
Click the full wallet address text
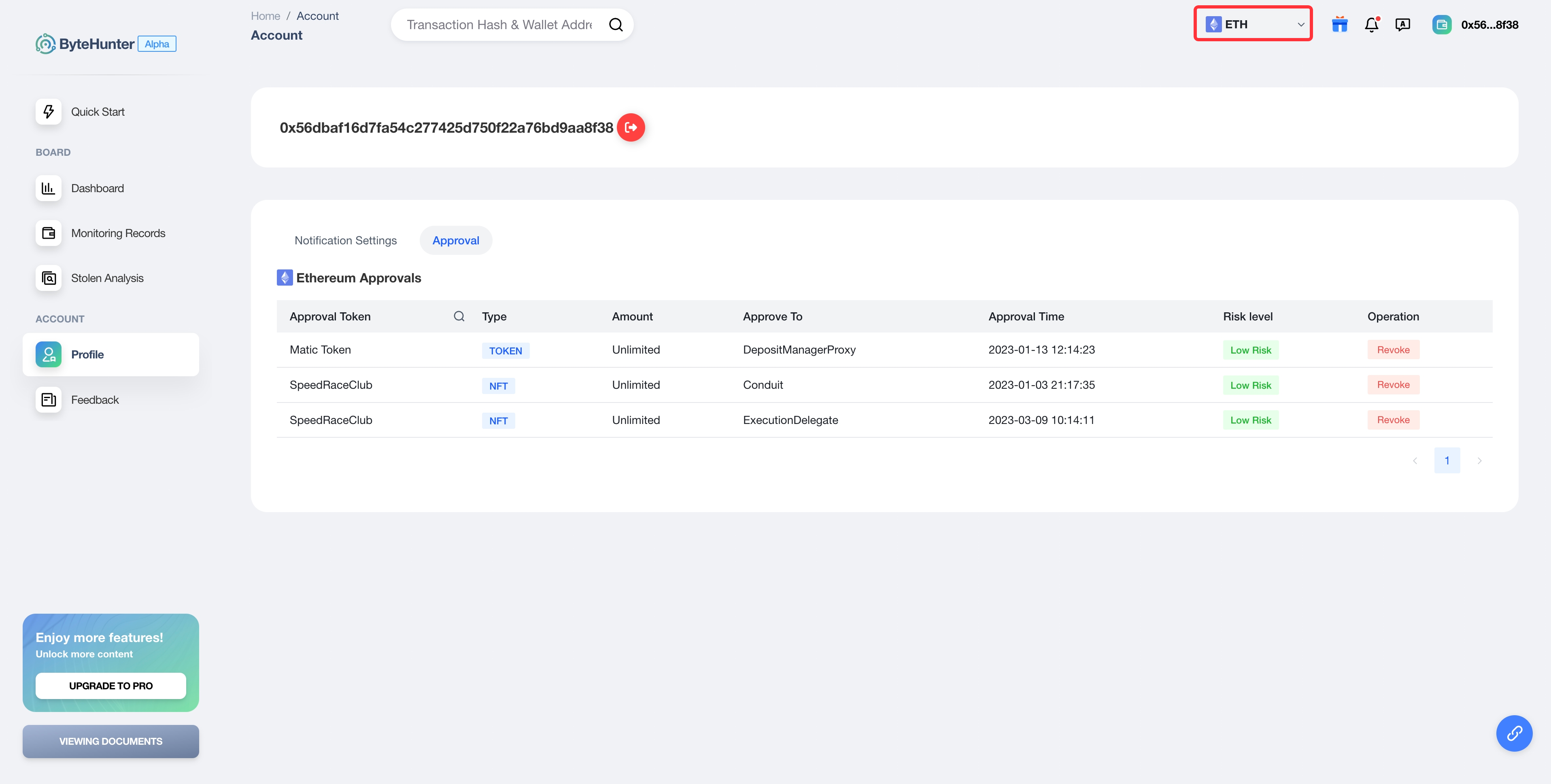point(446,127)
